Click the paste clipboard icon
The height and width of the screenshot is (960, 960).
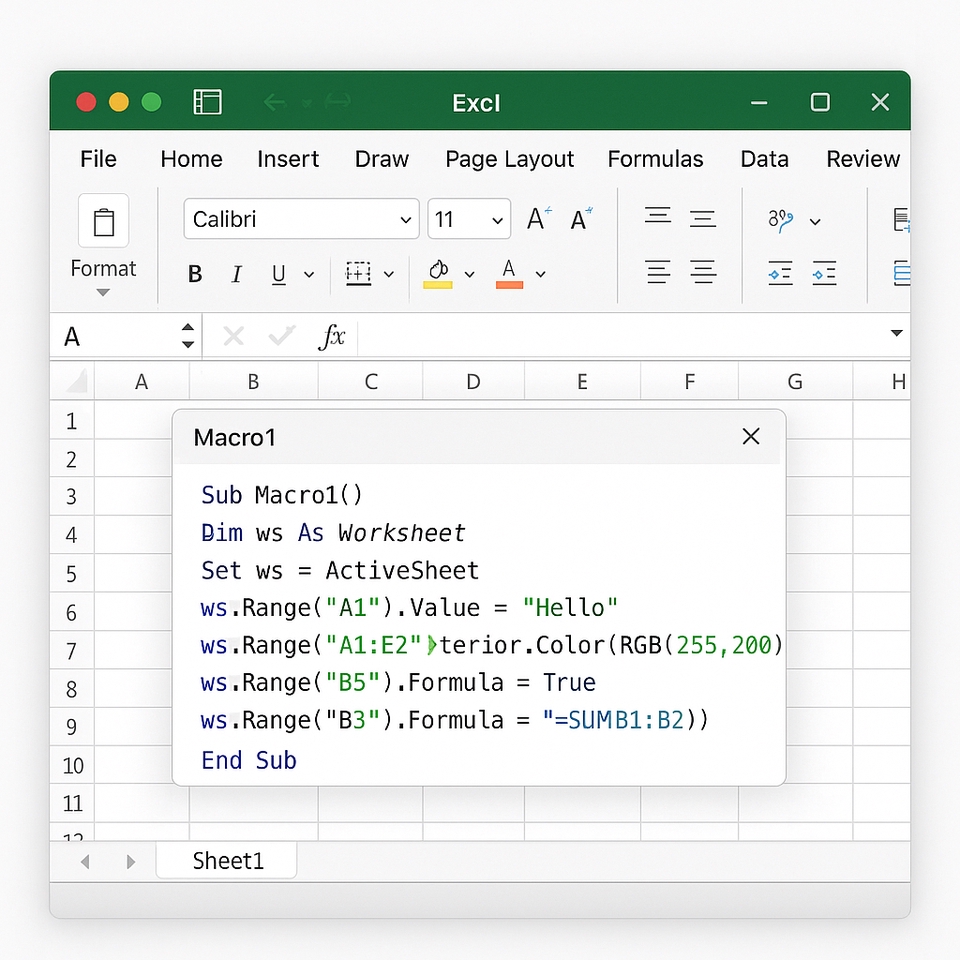point(103,221)
